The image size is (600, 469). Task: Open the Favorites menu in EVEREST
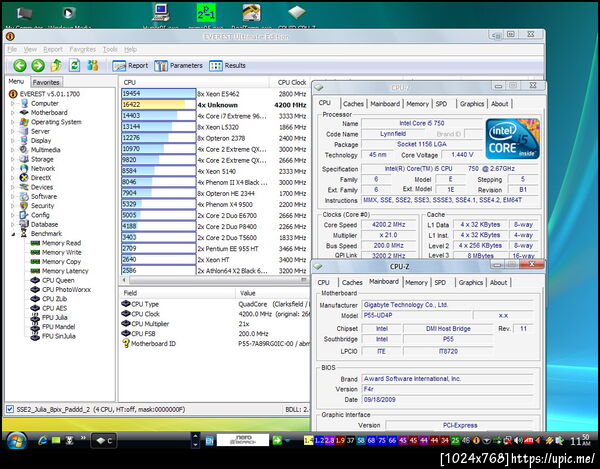(83, 49)
